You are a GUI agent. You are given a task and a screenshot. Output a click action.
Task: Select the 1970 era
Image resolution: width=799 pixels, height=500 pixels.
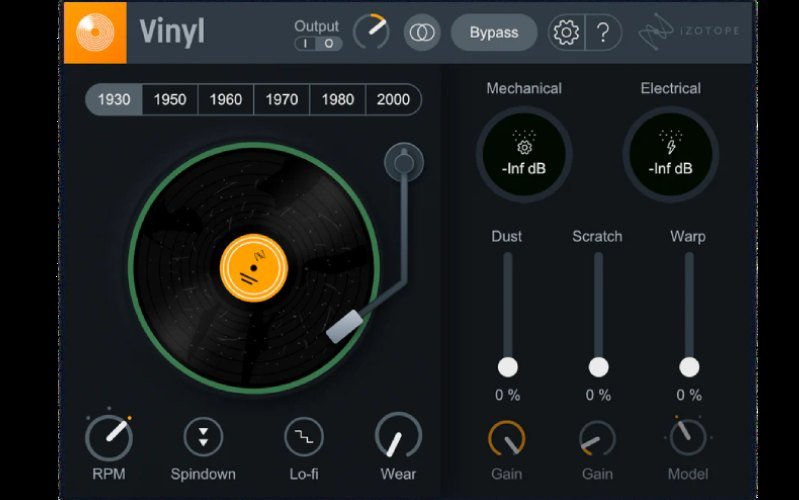coord(282,99)
